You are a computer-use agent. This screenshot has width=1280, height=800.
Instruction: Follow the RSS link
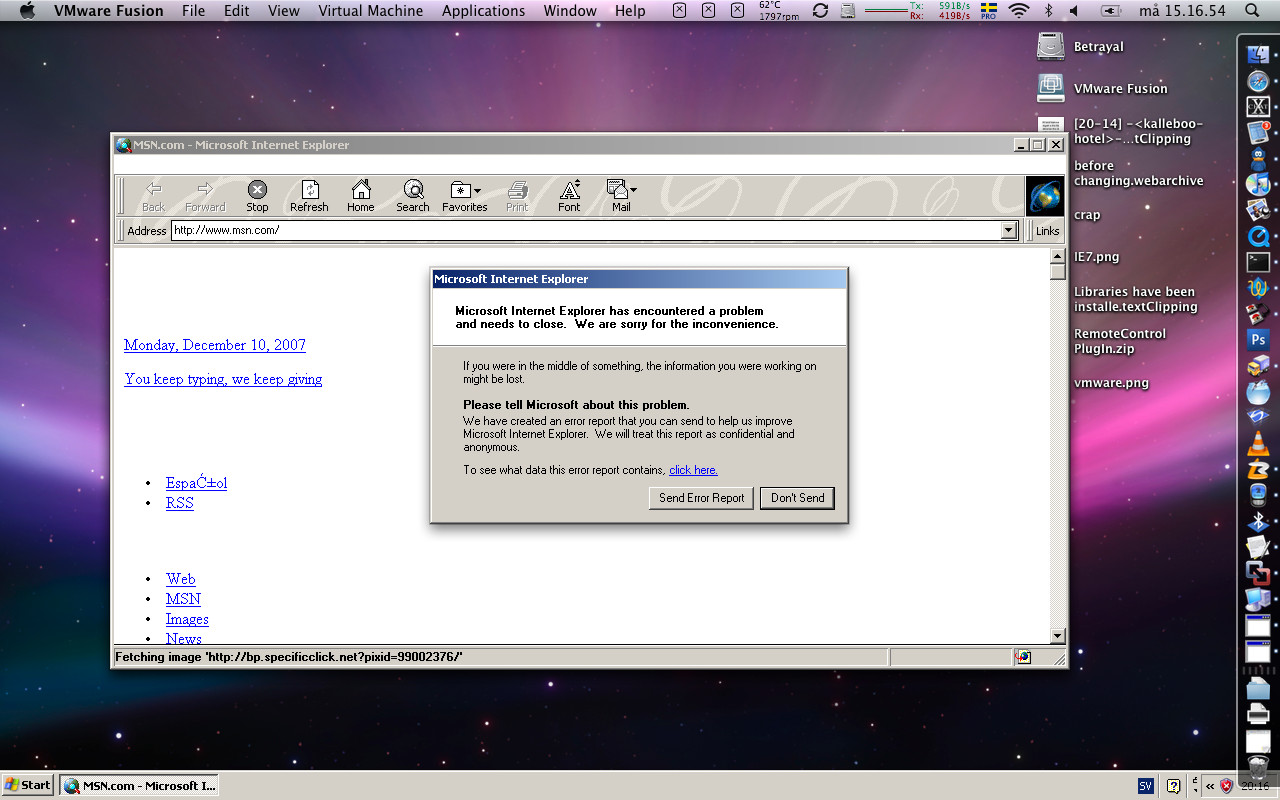[x=180, y=503]
